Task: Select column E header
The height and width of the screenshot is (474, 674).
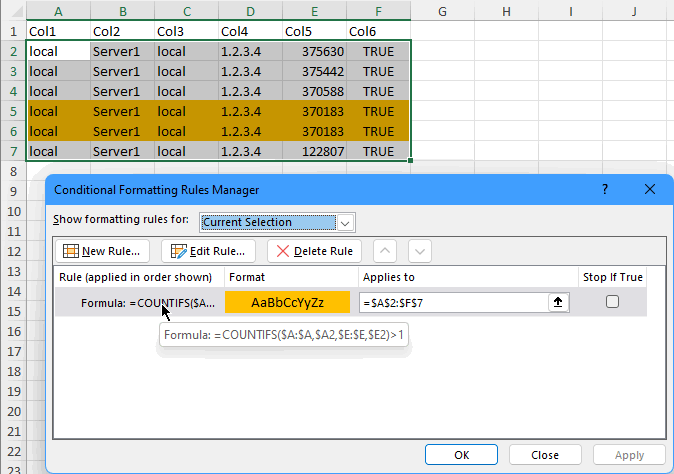Action: pos(314,11)
